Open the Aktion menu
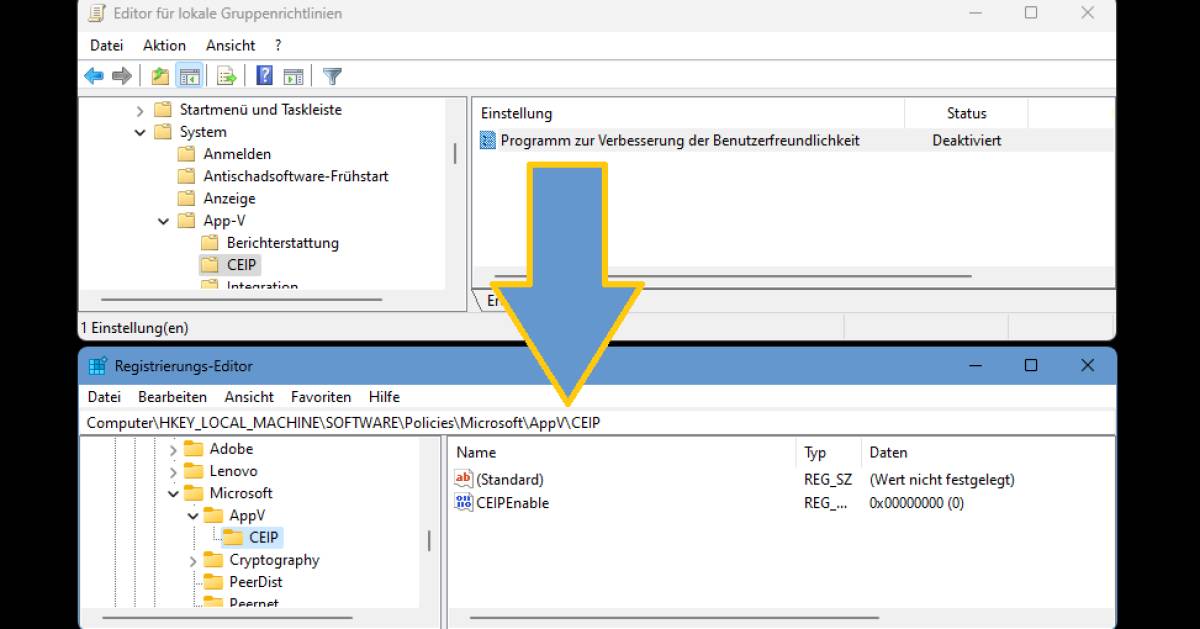Image resolution: width=1200 pixels, height=629 pixels. tap(164, 45)
